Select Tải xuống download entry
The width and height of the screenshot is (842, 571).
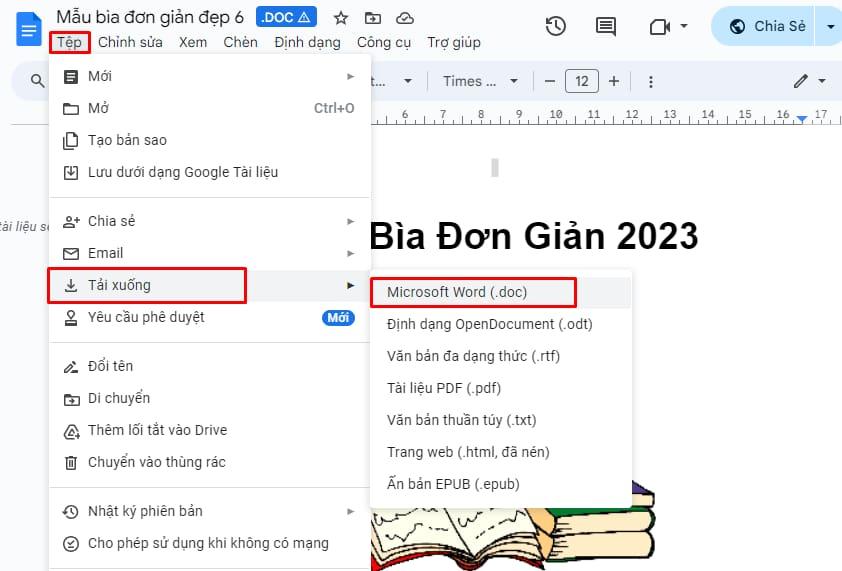coord(209,285)
